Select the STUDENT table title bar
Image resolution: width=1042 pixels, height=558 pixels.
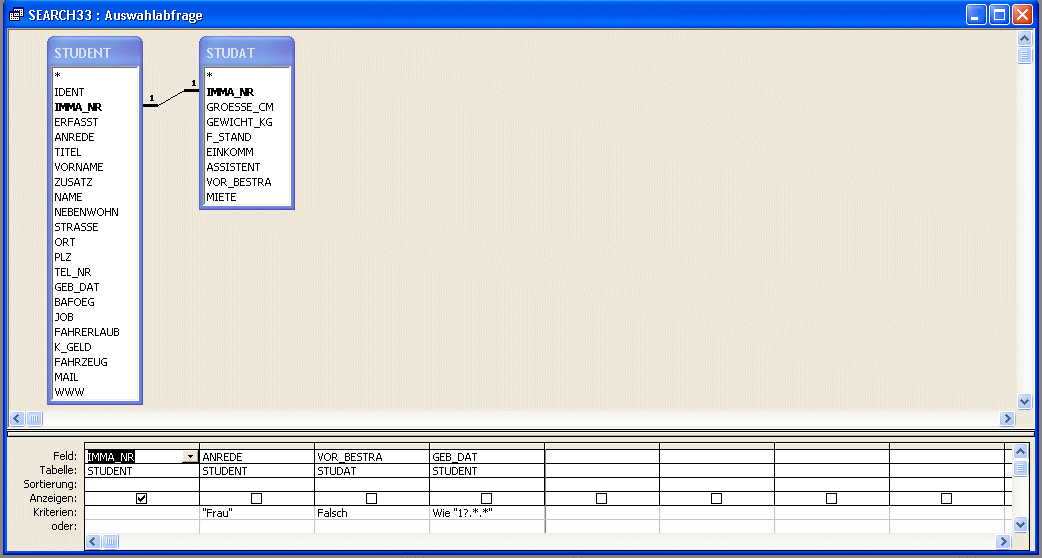95,52
